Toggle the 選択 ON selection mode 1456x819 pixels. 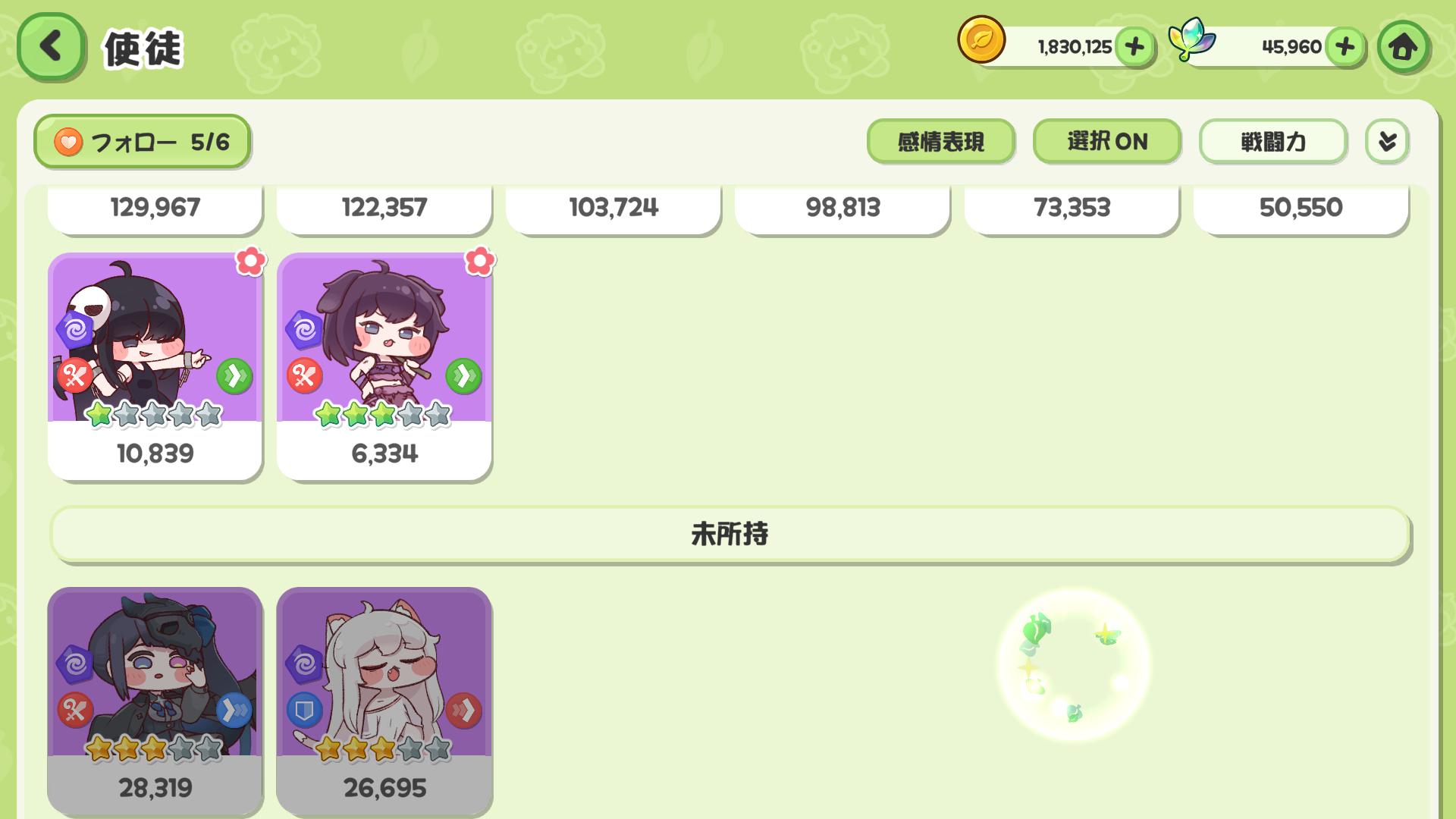(1106, 141)
